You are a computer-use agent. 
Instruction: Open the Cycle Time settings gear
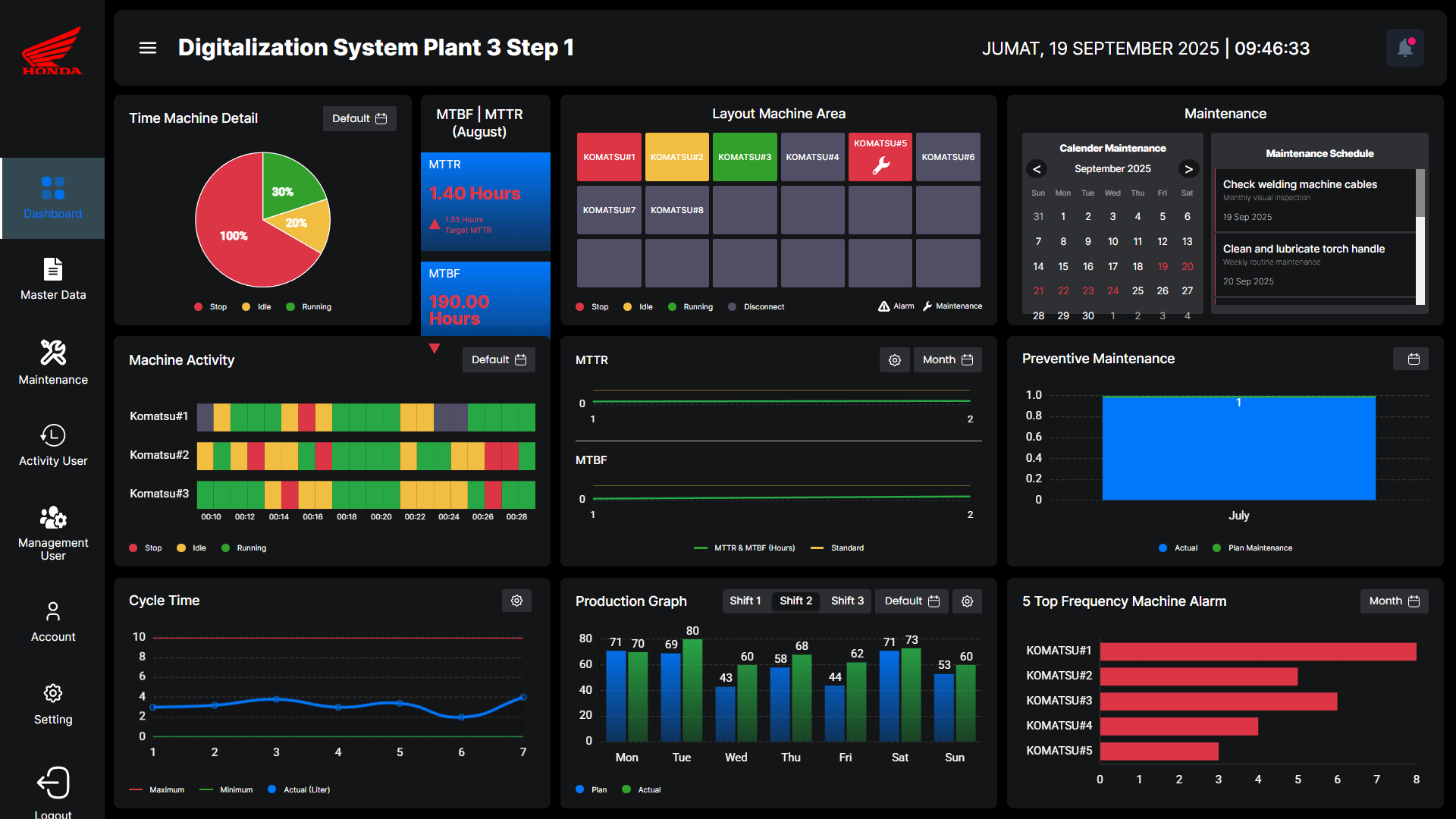516,600
